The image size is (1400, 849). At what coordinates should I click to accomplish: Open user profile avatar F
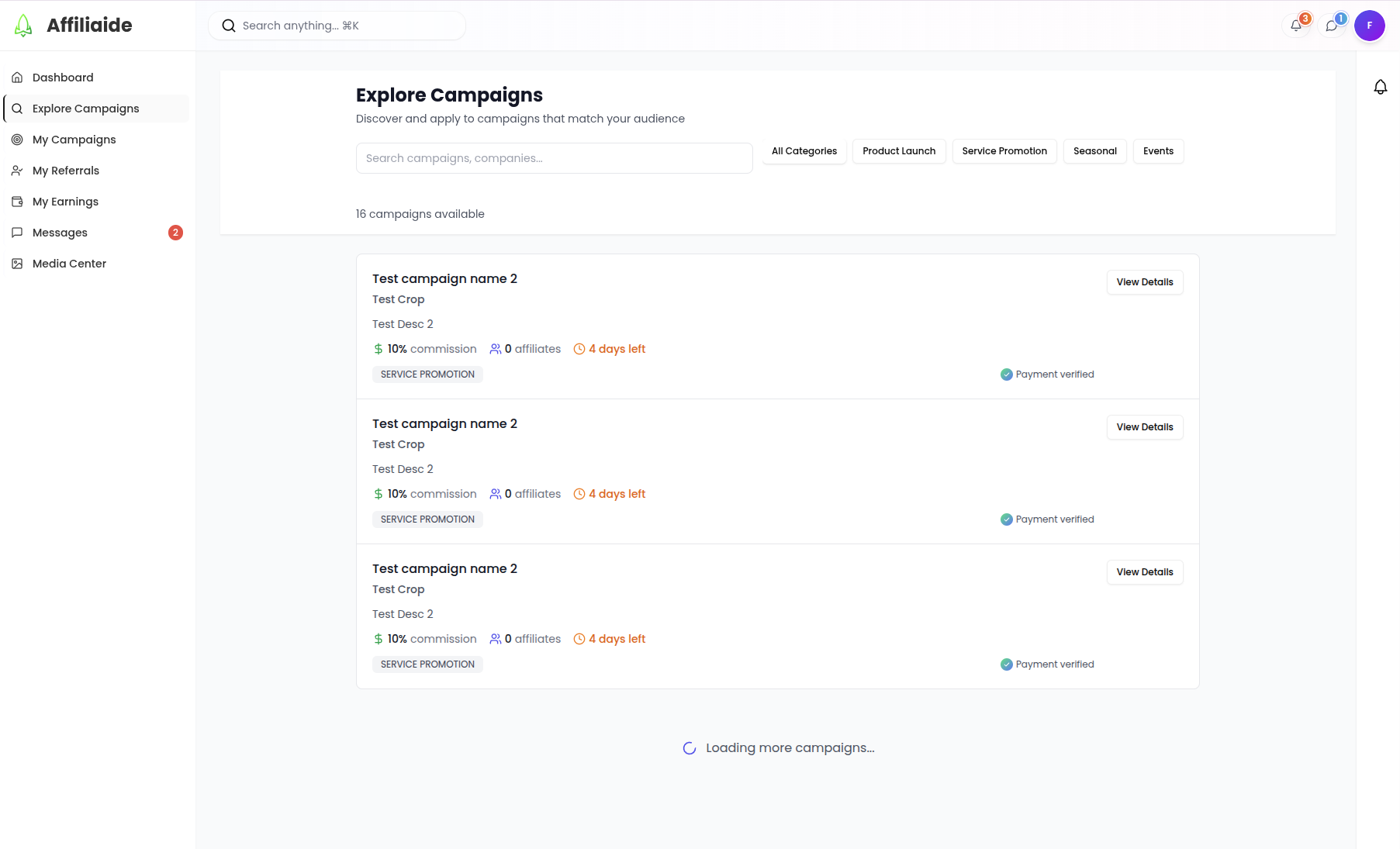(1369, 26)
